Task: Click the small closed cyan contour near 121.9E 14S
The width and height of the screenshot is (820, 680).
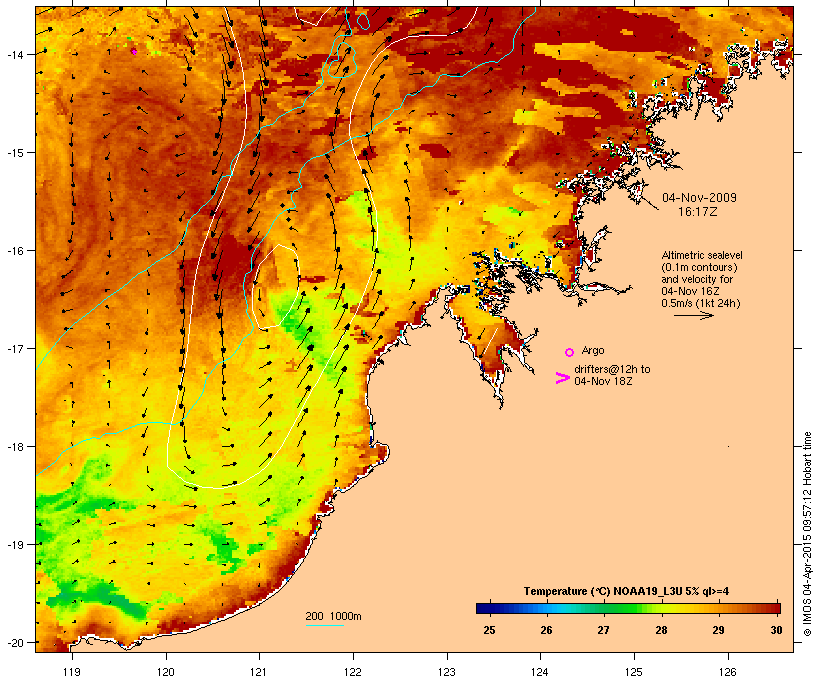Action: point(343,60)
